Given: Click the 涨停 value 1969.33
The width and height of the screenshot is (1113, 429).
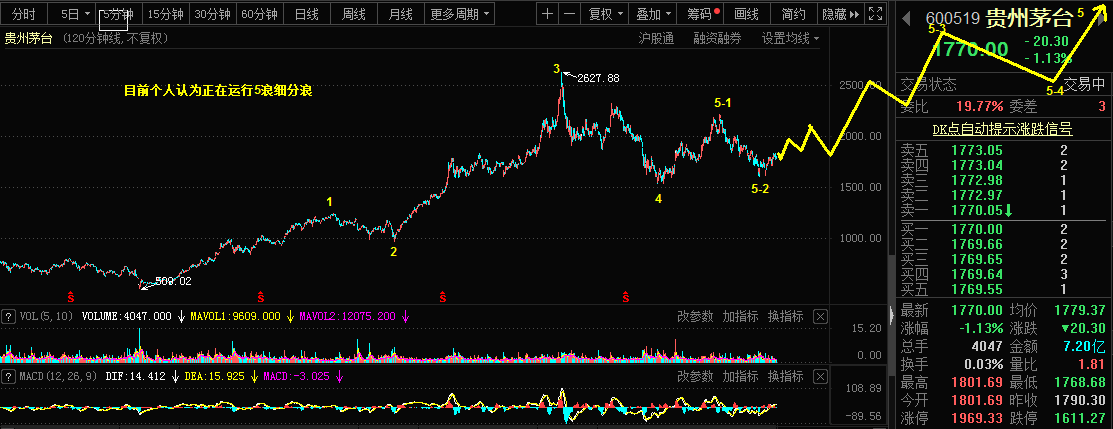Looking at the screenshot, I should click(975, 417).
